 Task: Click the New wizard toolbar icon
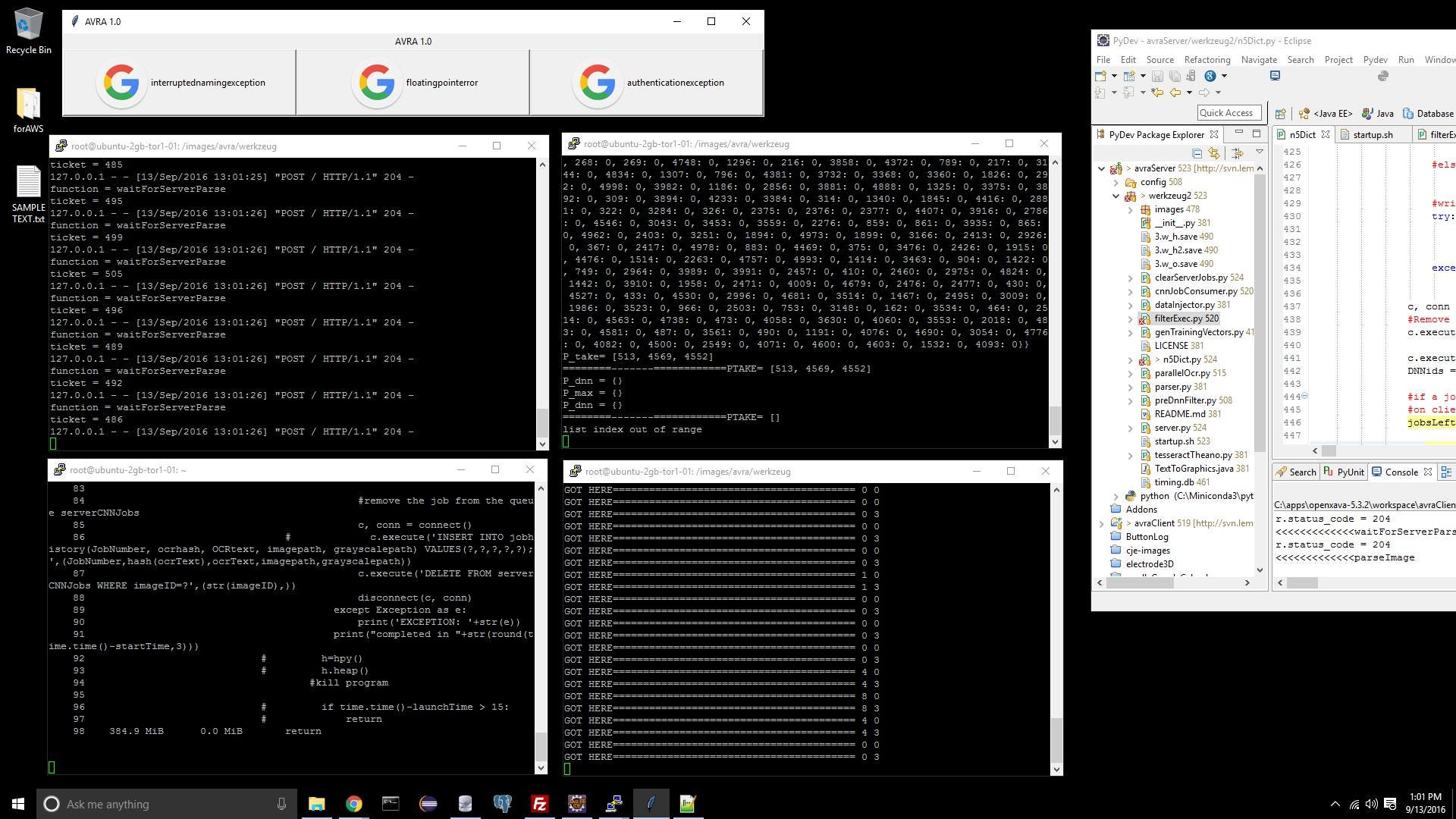coord(1100,76)
